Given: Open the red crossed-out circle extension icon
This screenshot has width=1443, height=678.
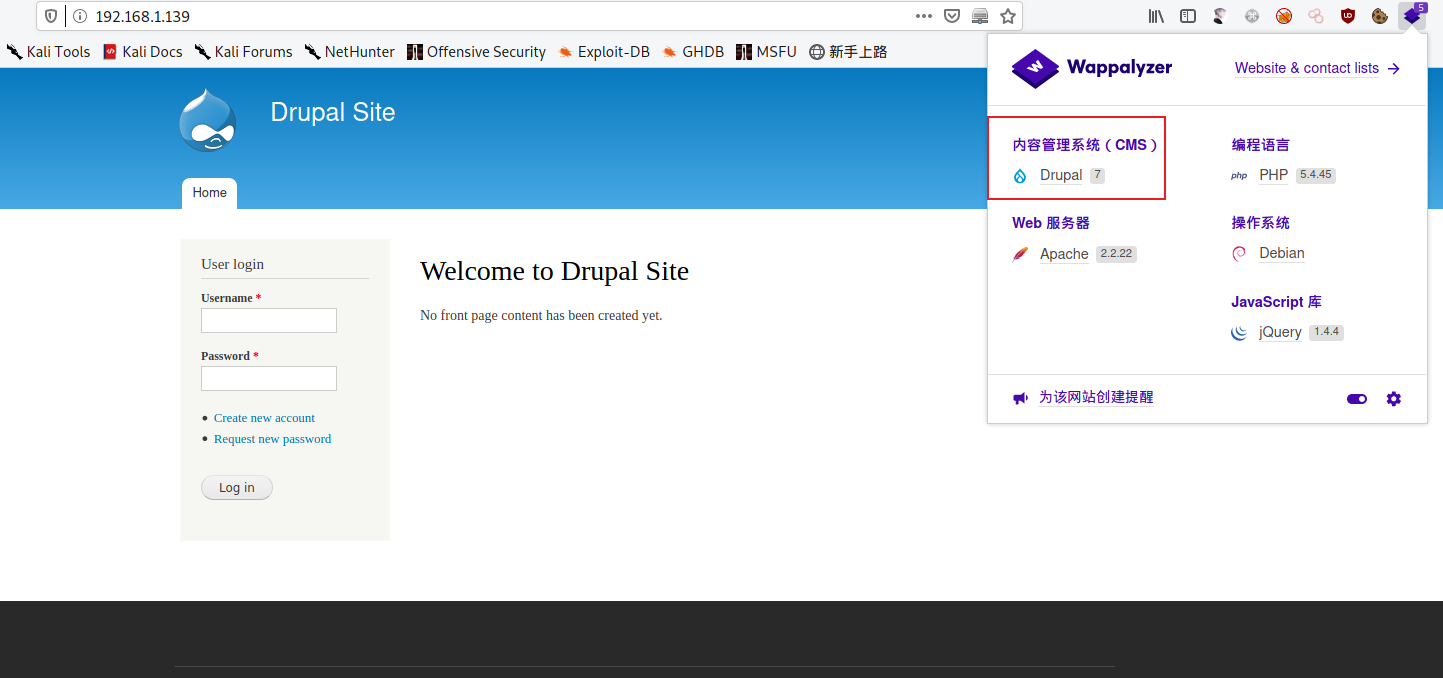Looking at the screenshot, I should pos(1284,16).
